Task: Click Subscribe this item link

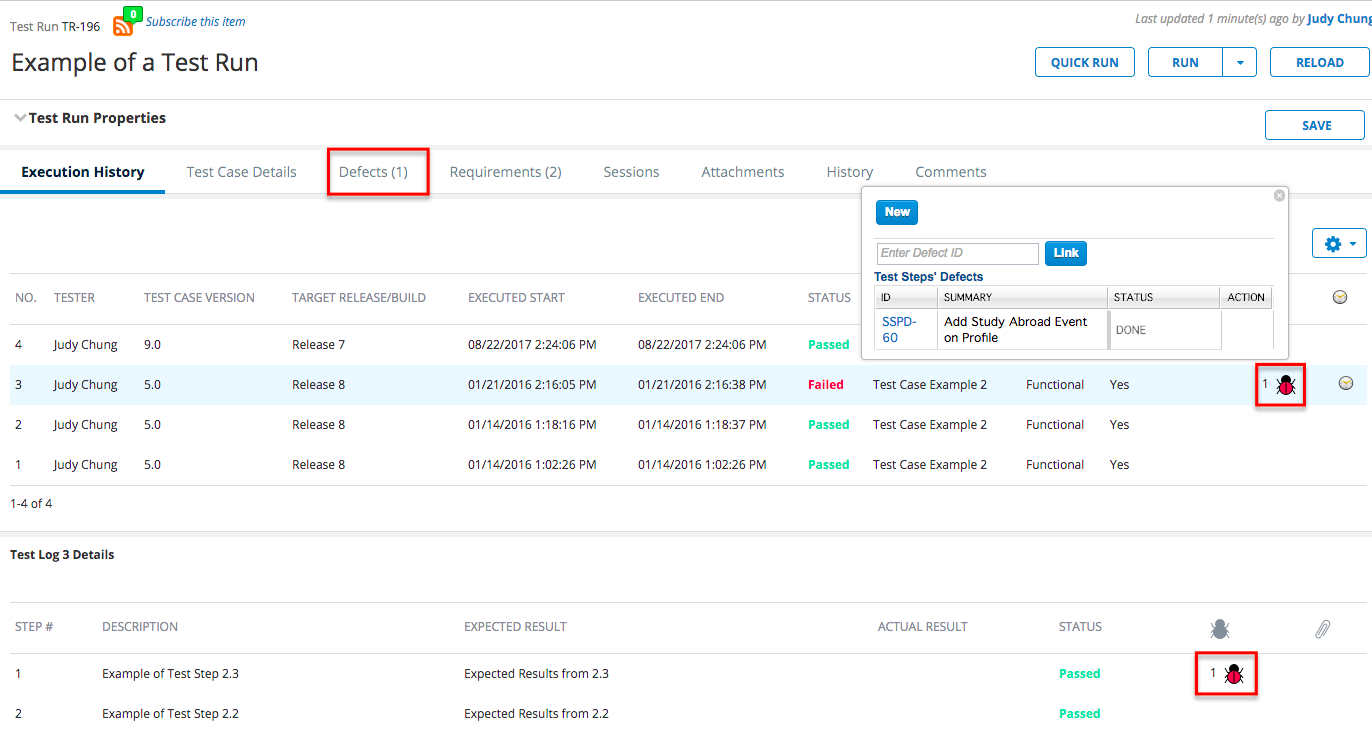Action: (195, 21)
